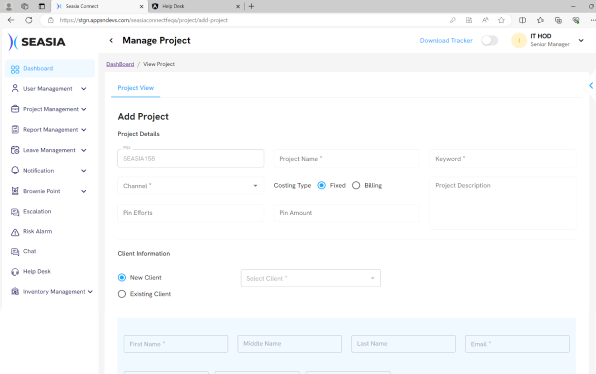Click the Middle Name field
This screenshot has width=596, height=374.
click(290, 344)
